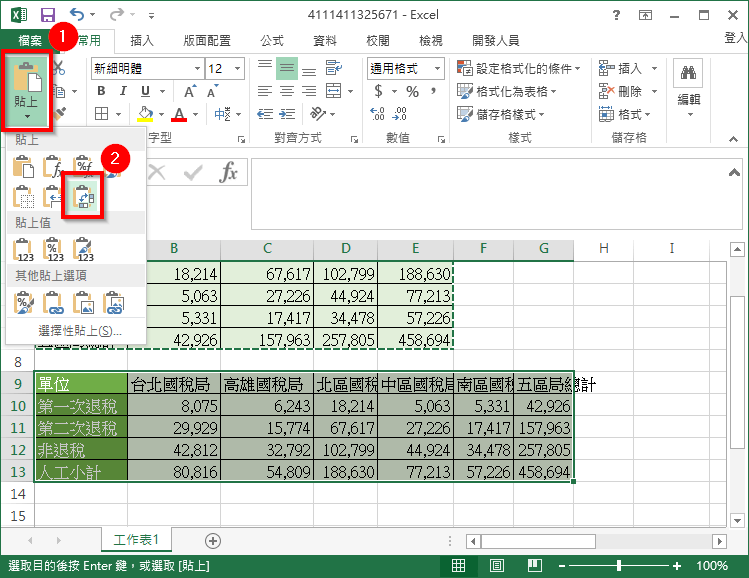Expand Conditional Formatting menu
749x578 pixels.
click(519, 68)
